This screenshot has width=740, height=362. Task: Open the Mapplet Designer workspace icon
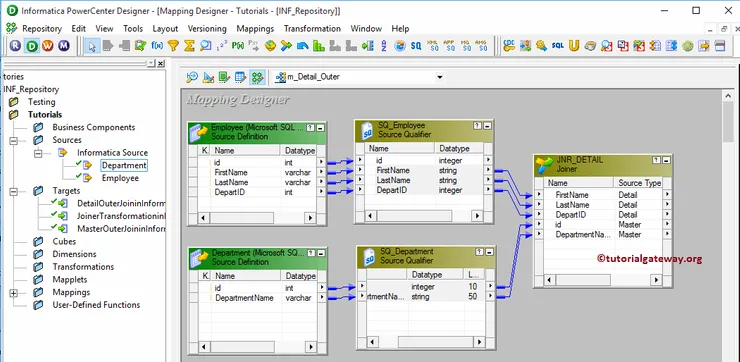point(241,77)
